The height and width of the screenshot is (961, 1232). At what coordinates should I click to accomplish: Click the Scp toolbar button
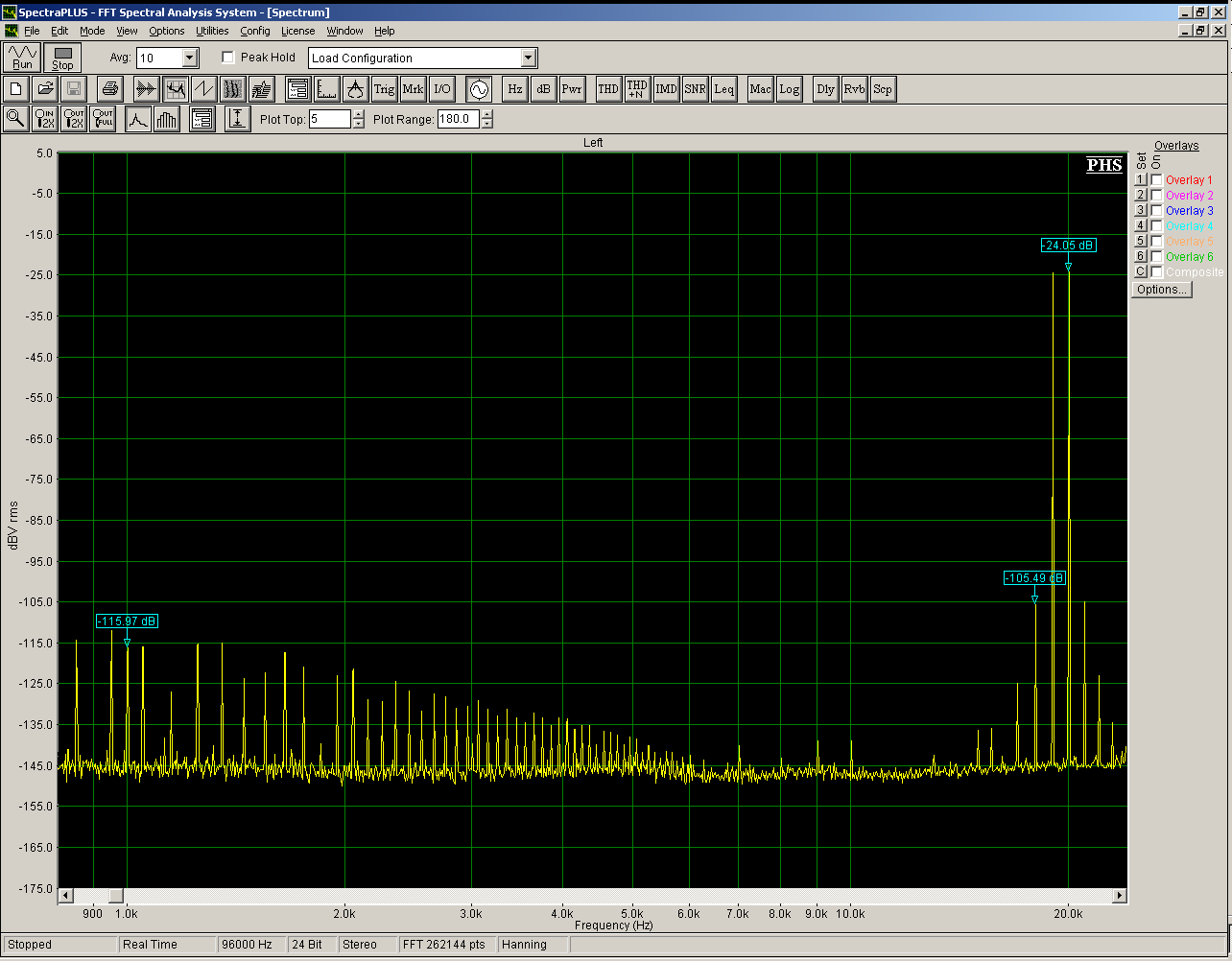point(883,89)
